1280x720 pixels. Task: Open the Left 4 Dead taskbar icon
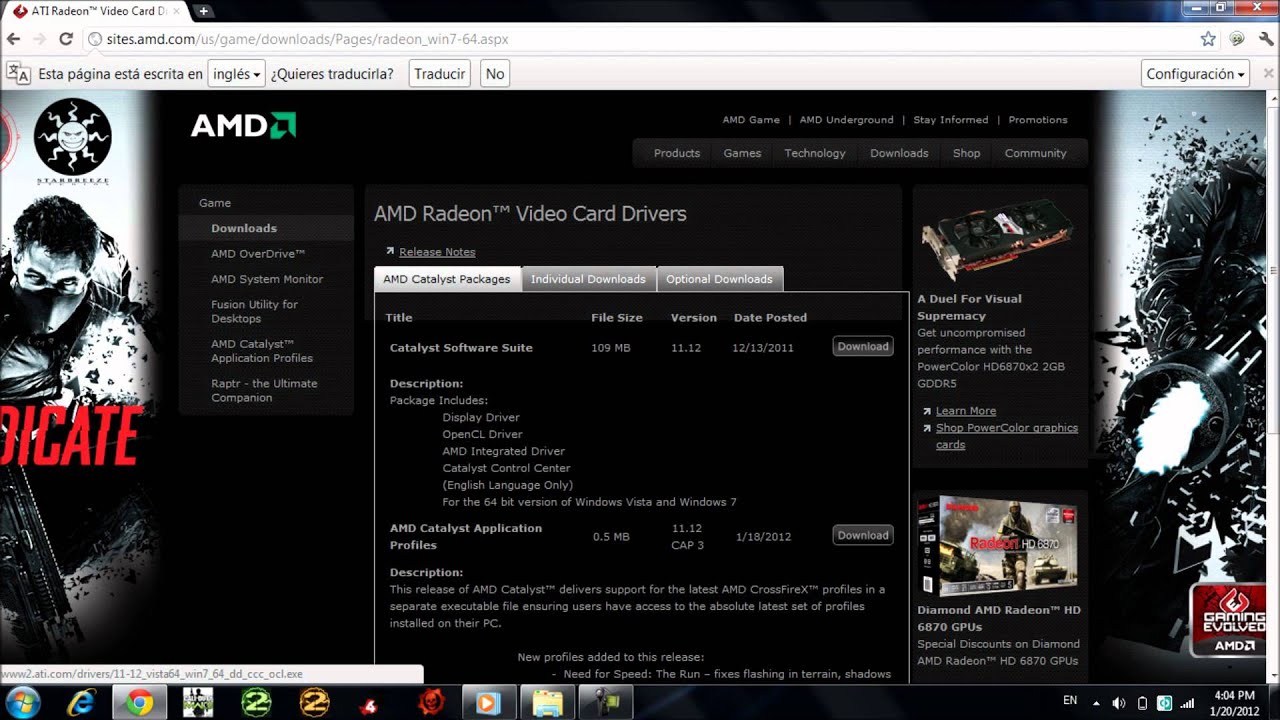point(370,705)
